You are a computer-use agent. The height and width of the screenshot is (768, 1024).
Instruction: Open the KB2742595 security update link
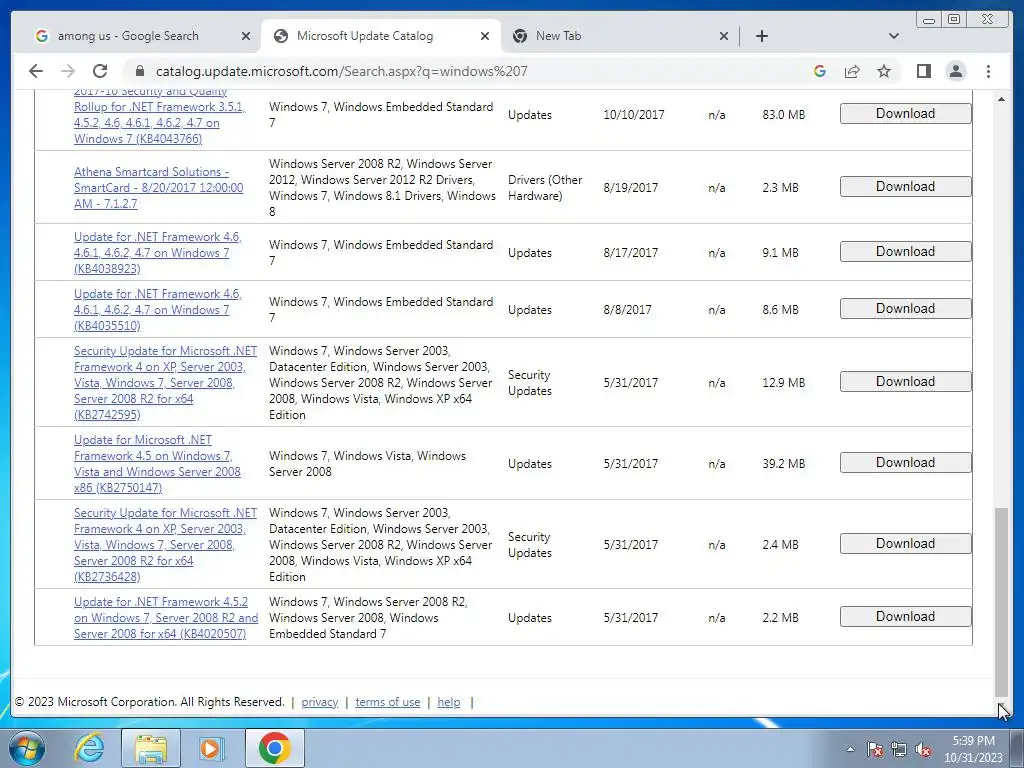pyautogui.click(x=165, y=383)
